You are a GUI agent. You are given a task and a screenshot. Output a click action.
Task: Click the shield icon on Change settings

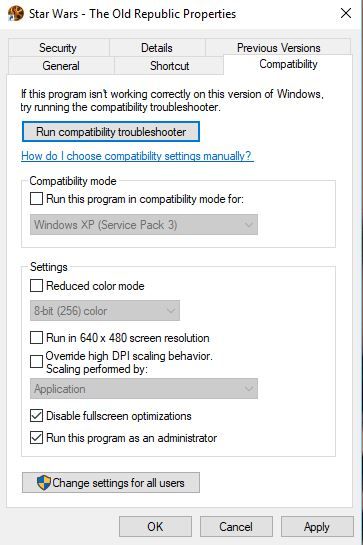tap(44, 483)
